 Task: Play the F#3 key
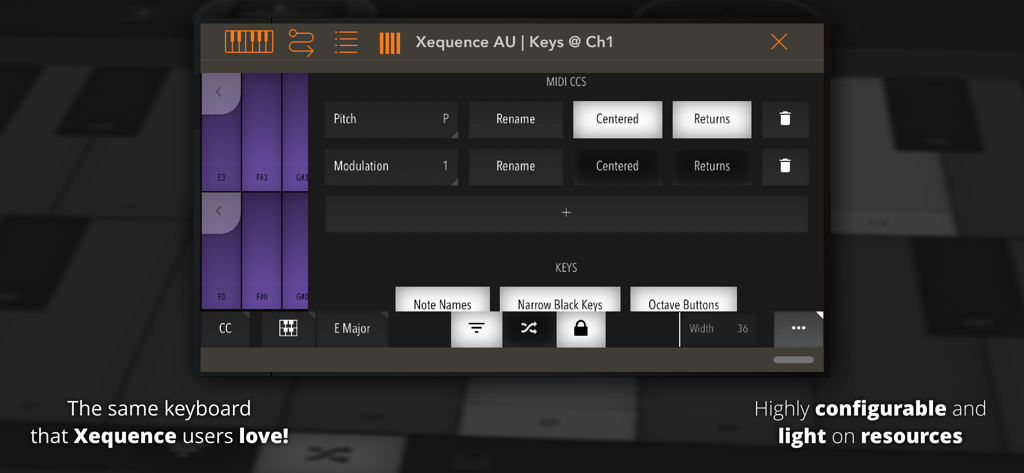point(262,132)
